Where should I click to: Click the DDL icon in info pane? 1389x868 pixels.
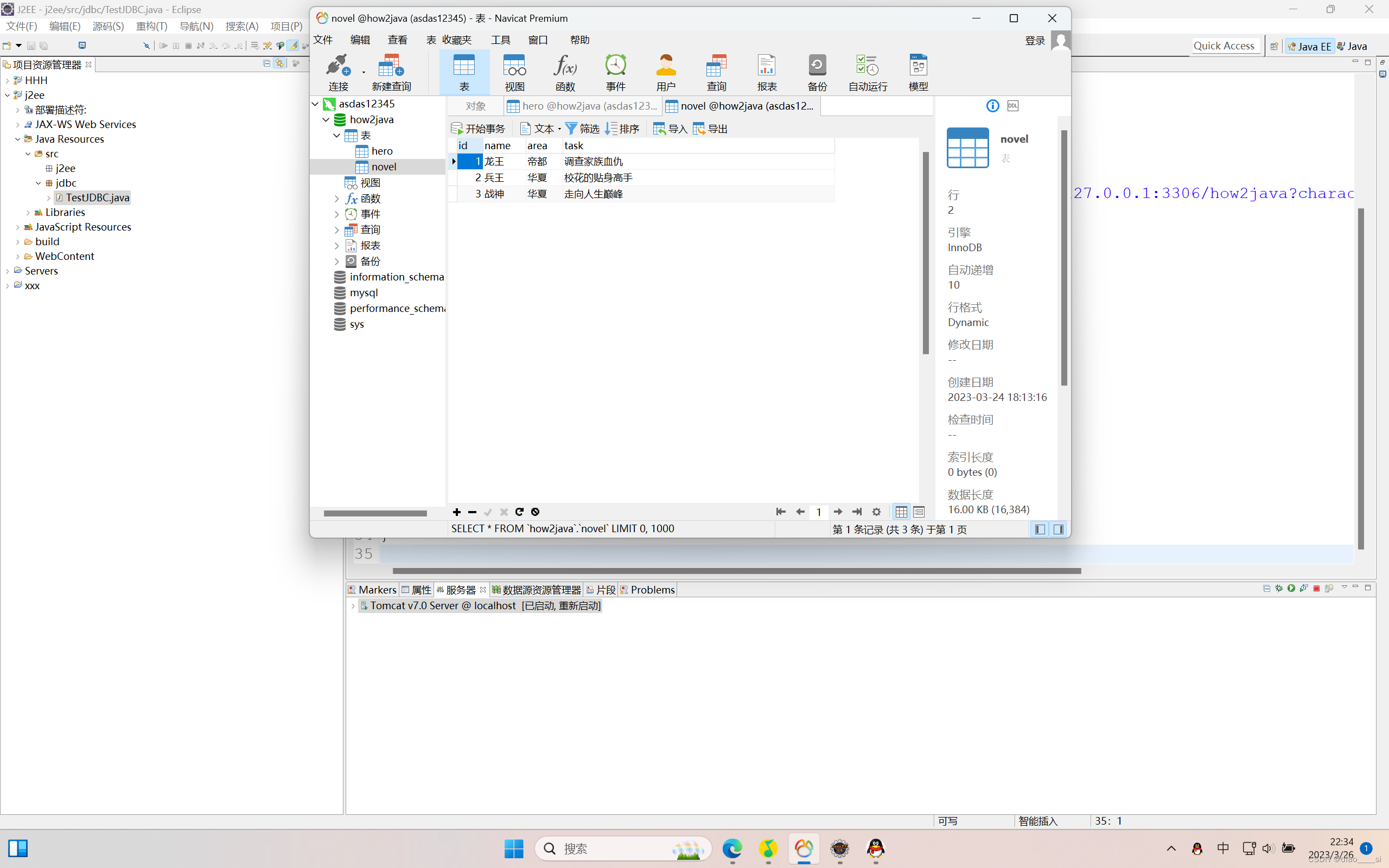1012,106
